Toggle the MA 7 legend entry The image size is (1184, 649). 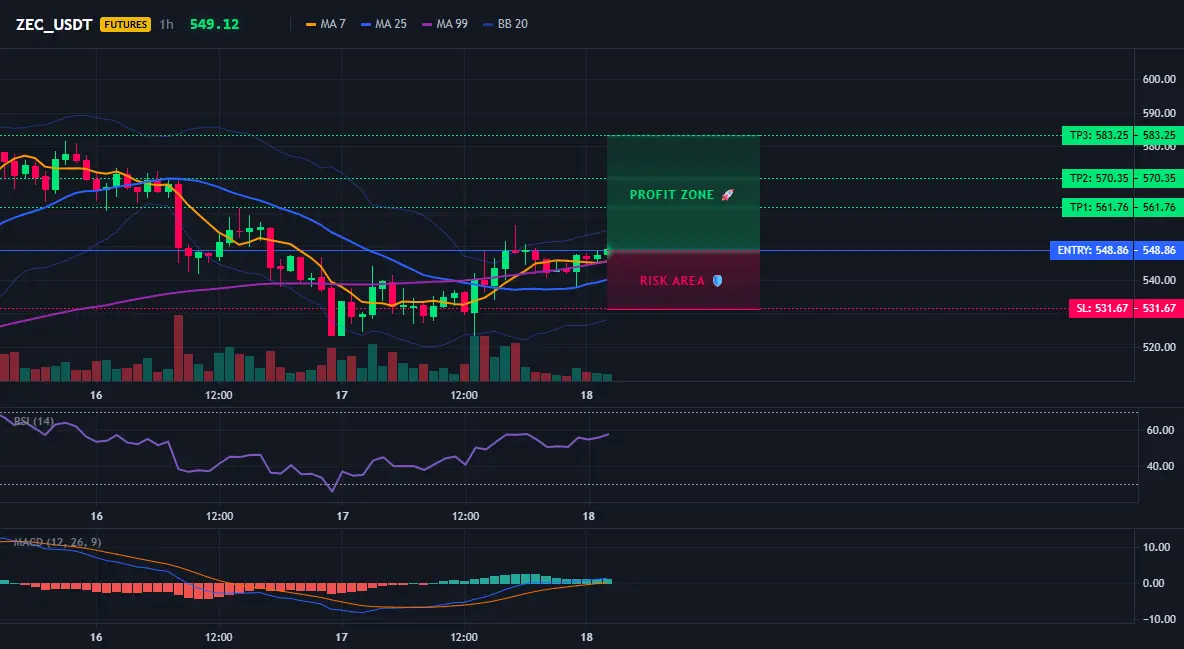click(325, 24)
